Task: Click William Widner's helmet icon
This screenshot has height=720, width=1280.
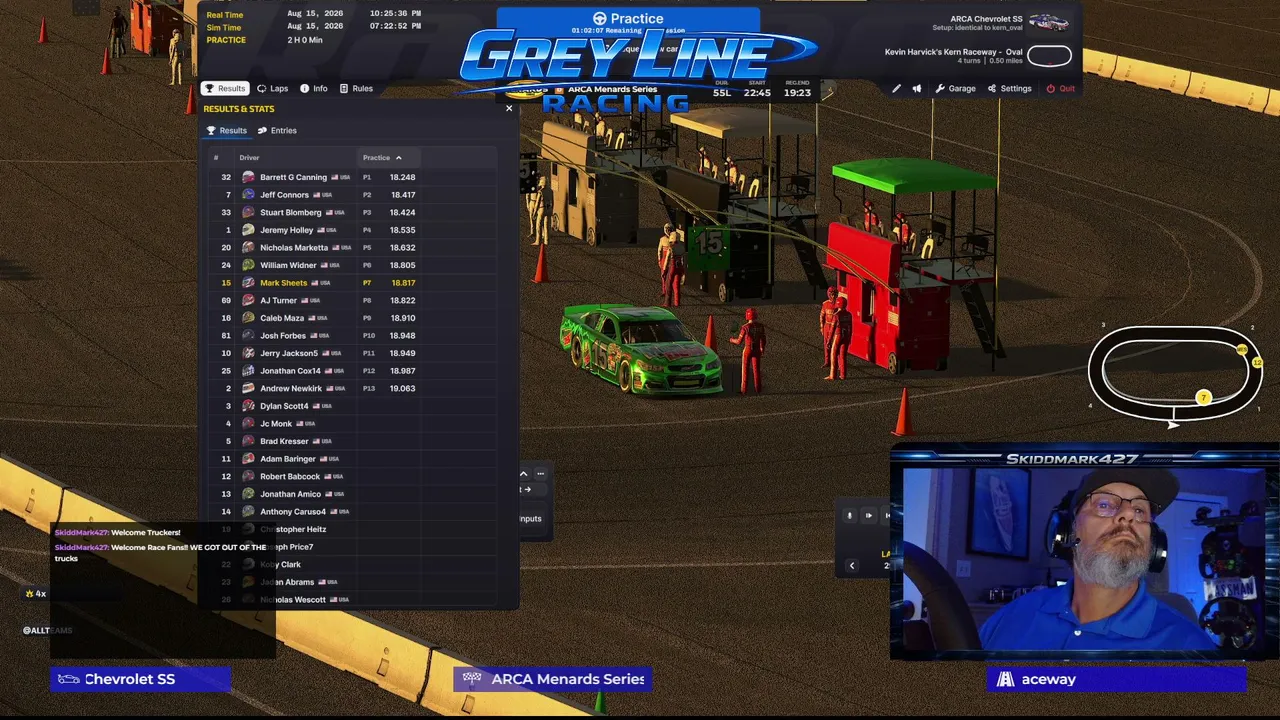Action: point(248,265)
